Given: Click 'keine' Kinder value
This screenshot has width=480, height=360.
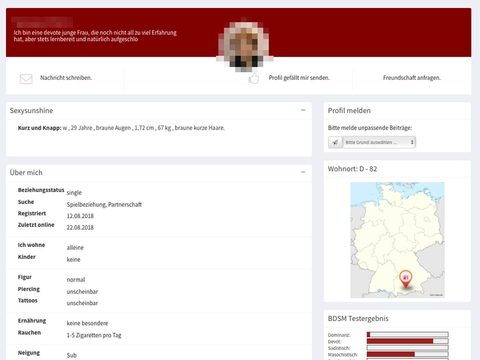Looking at the screenshot, I should [x=73, y=260].
